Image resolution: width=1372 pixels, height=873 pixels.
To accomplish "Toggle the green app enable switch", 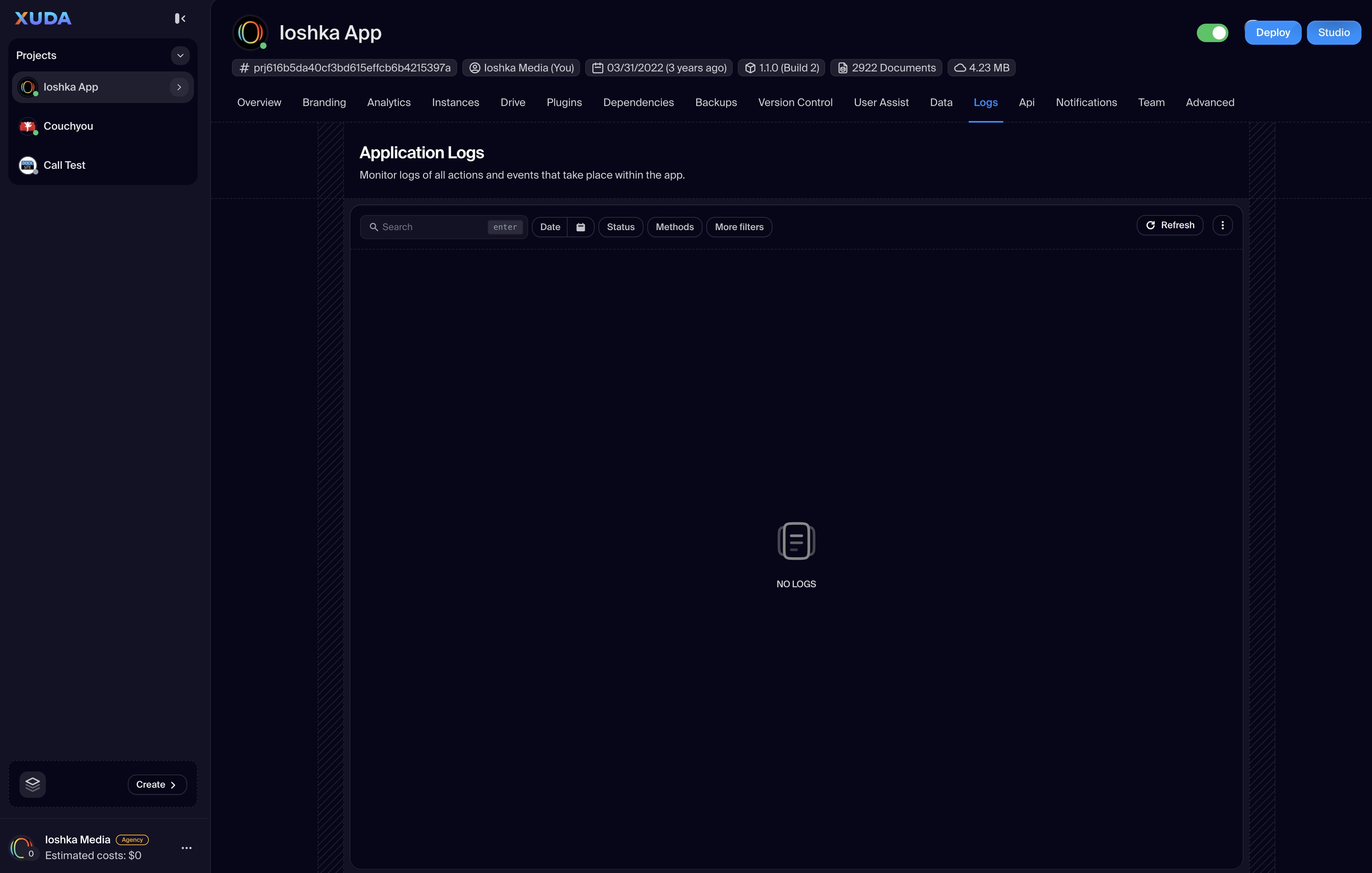I will (1212, 32).
